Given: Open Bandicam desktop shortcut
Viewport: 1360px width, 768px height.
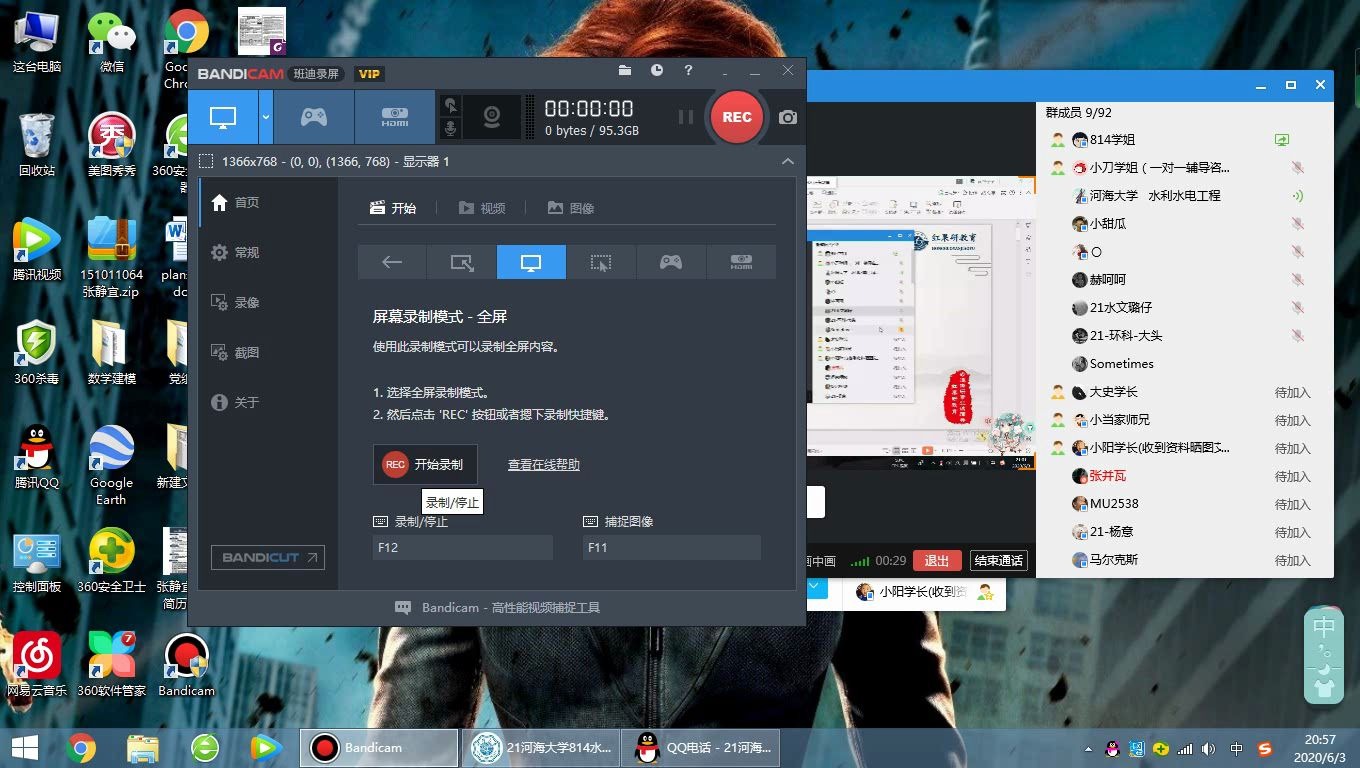Looking at the screenshot, I should point(186,664).
